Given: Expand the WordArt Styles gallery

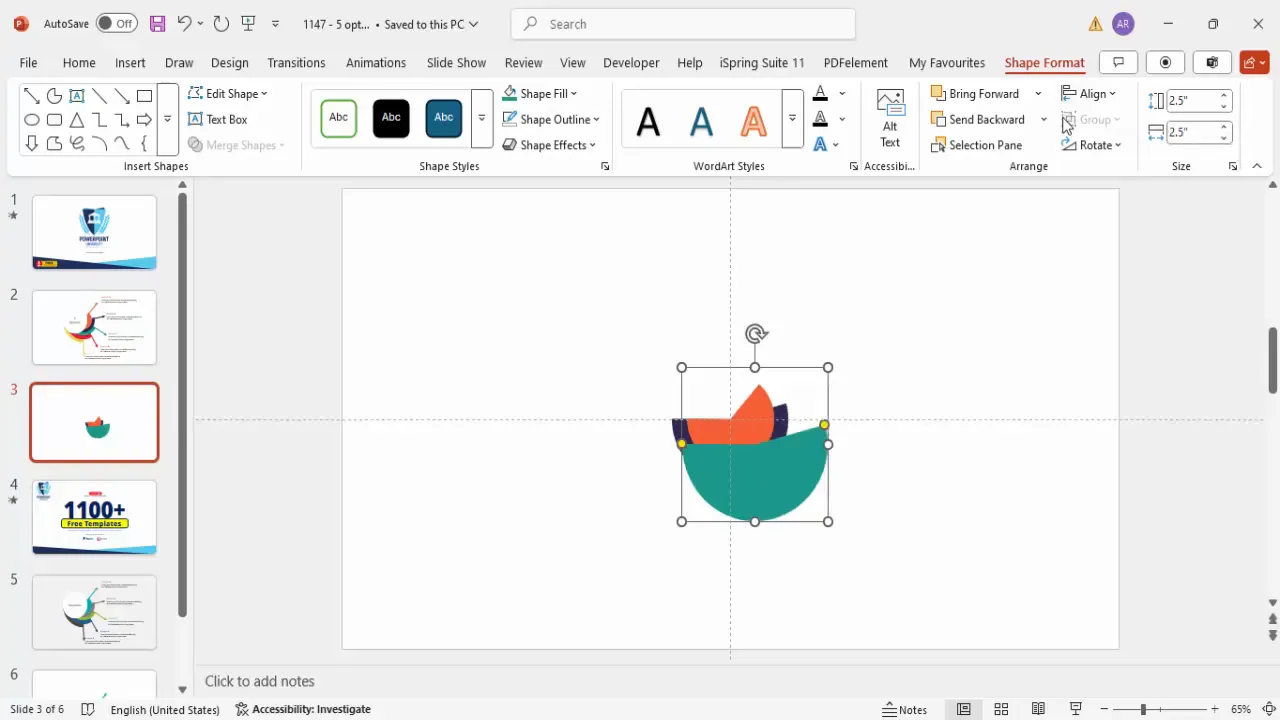Looking at the screenshot, I should coord(792,118).
